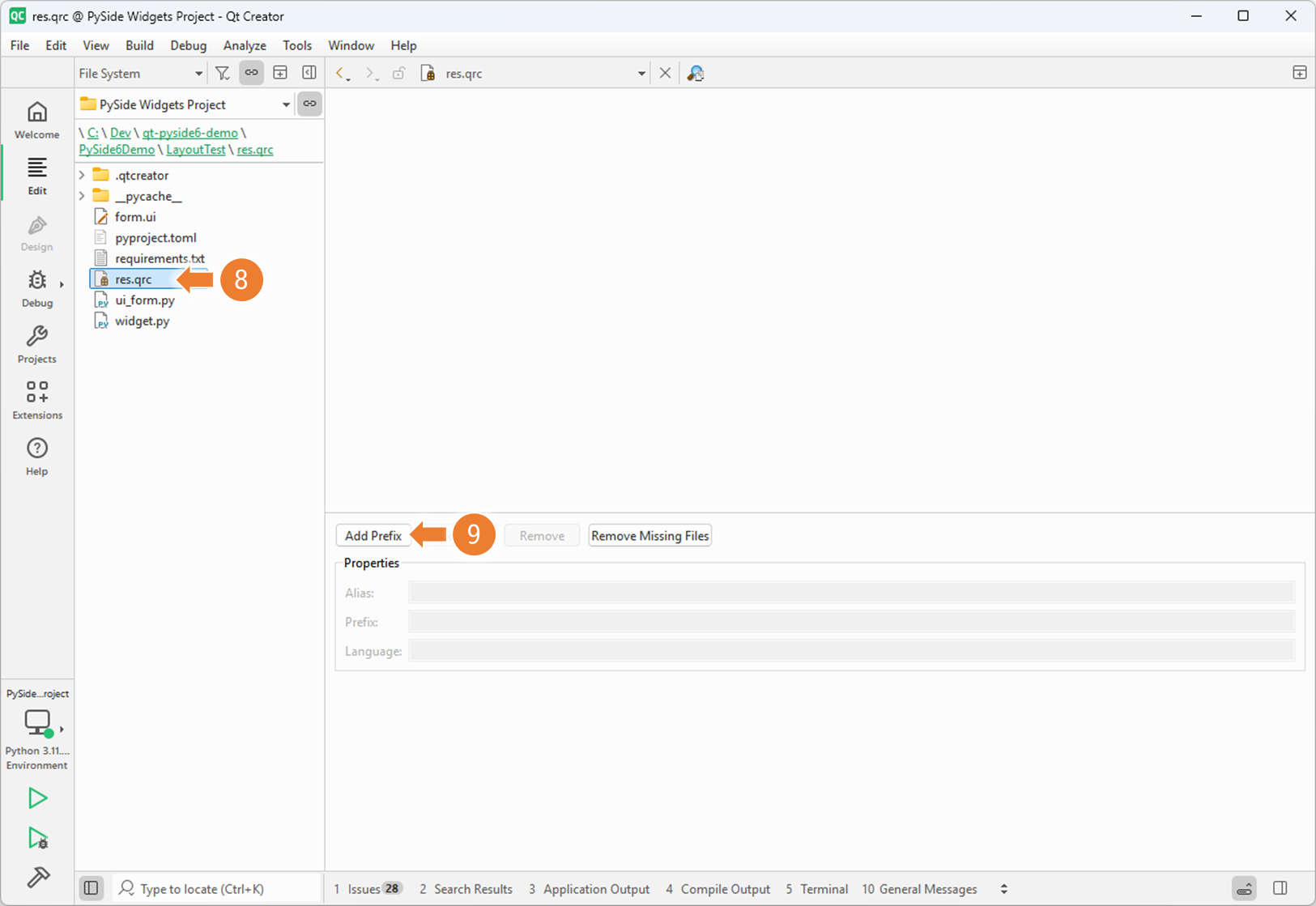Open the locator search icon in toolbar

click(696, 74)
